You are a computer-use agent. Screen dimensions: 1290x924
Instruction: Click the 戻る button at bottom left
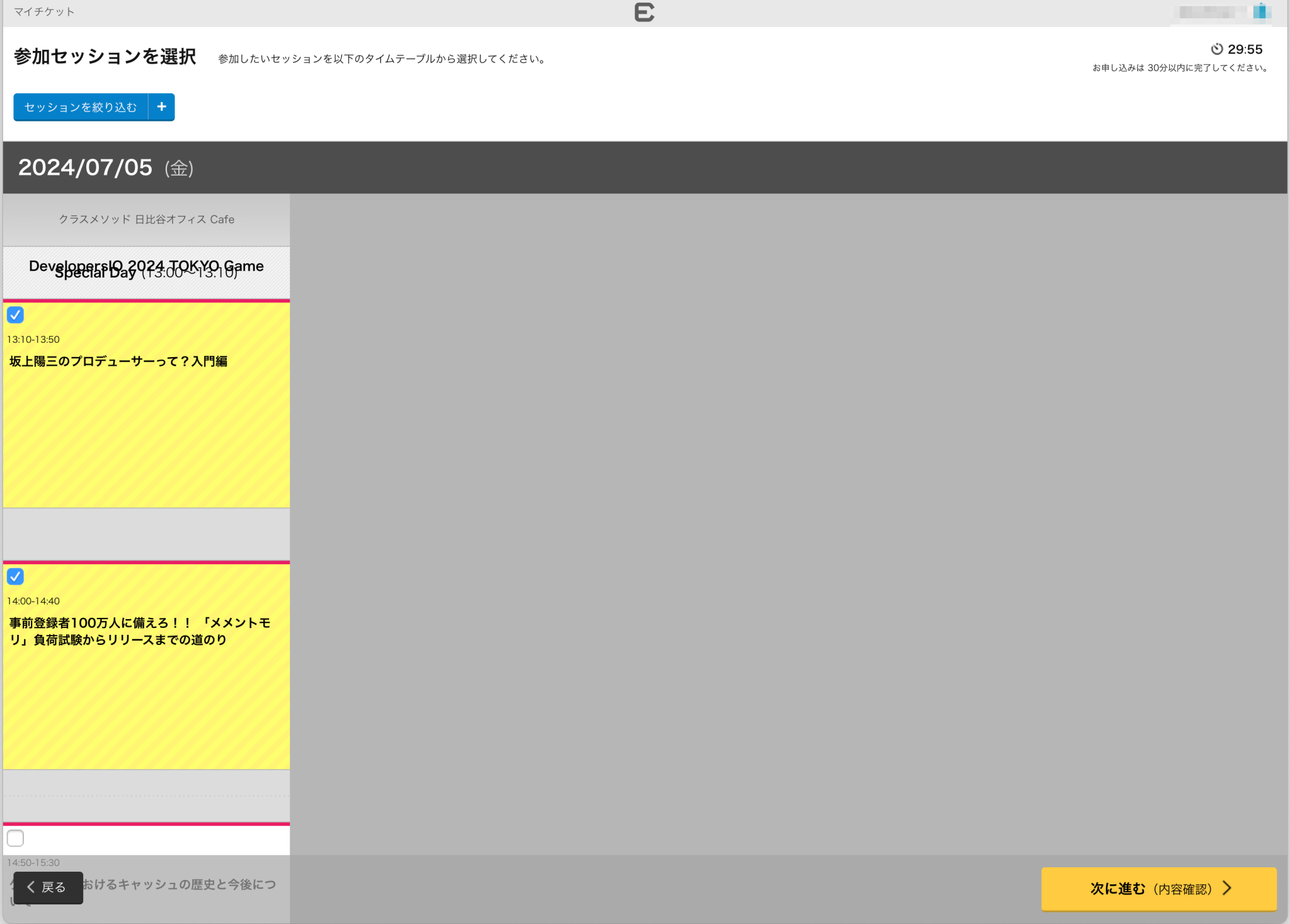click(x=48, y=886)
